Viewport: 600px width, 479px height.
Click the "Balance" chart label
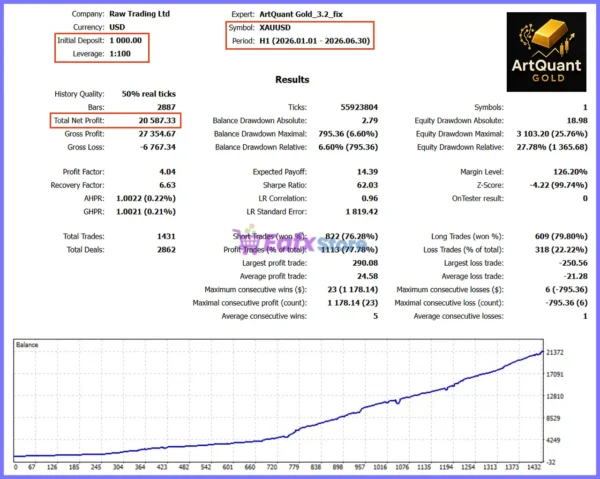[x=27, y=345]
